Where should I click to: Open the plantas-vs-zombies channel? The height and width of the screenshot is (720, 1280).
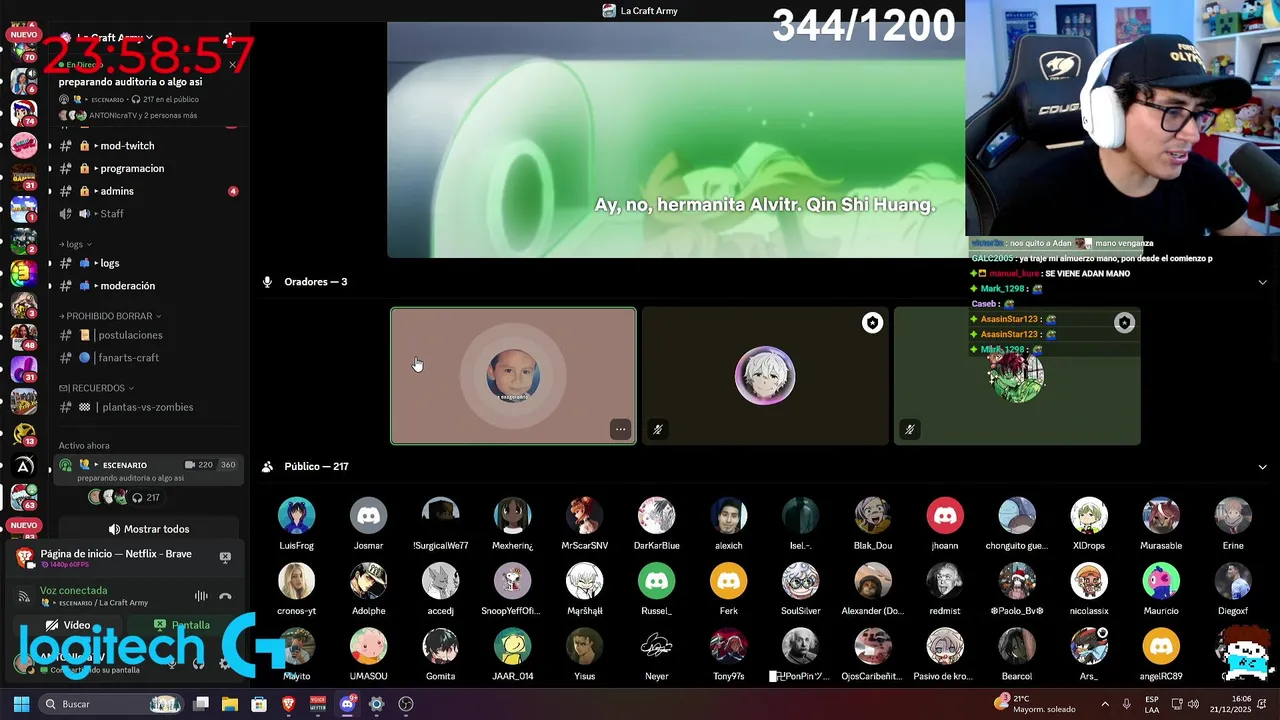click(148, 407)
